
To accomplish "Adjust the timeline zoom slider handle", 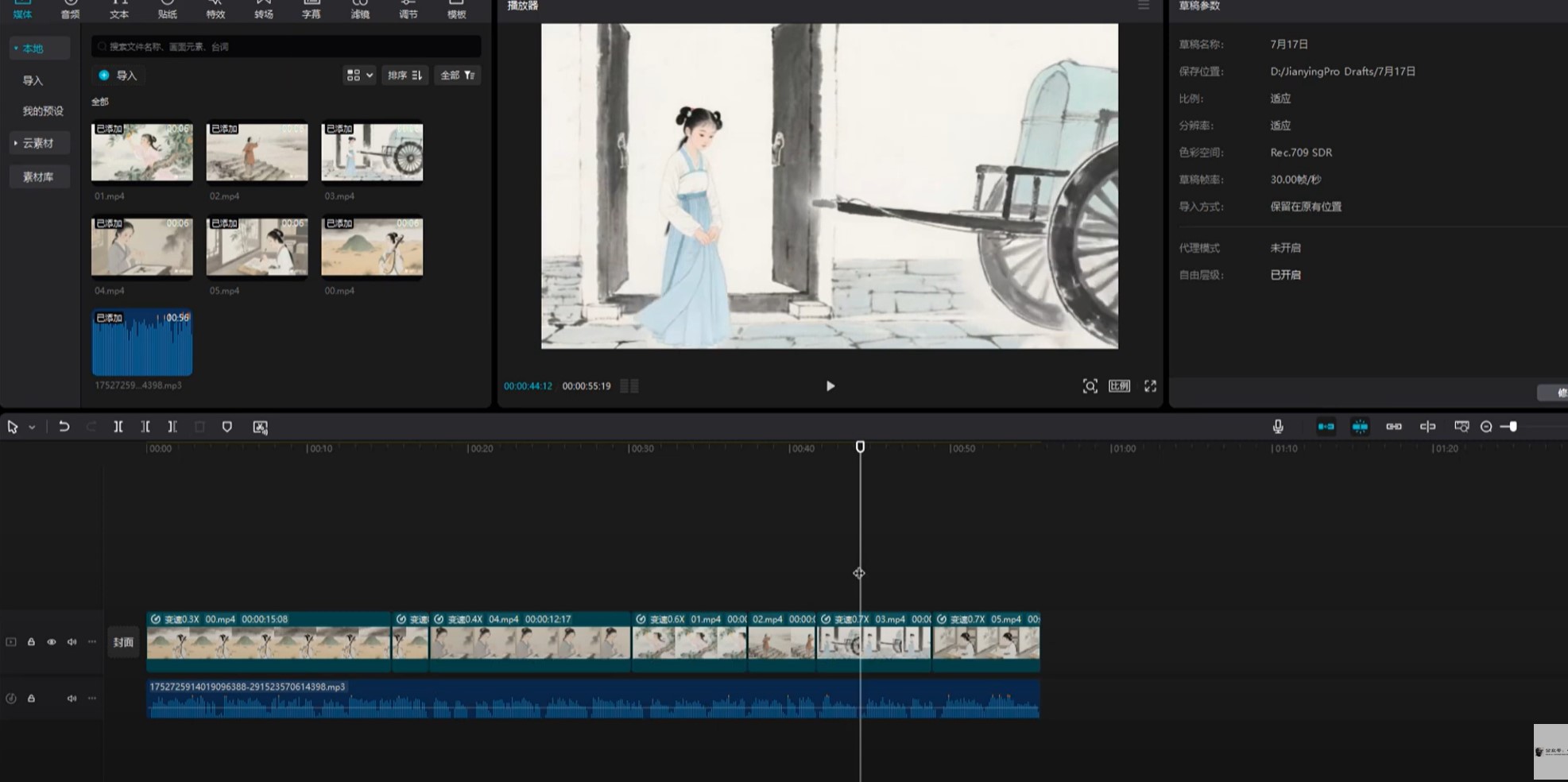I will point(1513,427).
